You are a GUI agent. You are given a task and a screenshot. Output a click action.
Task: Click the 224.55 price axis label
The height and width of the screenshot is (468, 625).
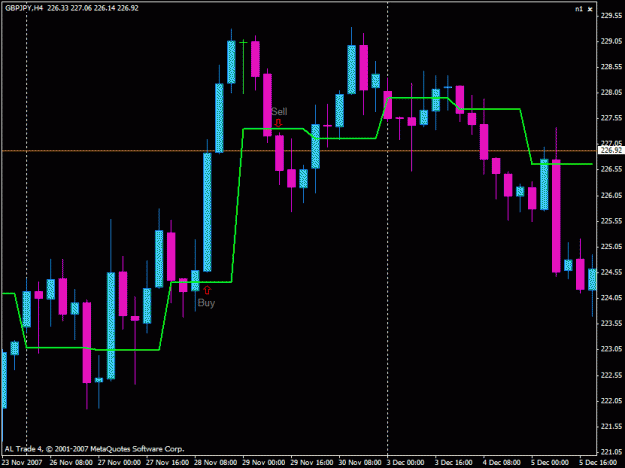pyautogui.click(x=611, y=272)
